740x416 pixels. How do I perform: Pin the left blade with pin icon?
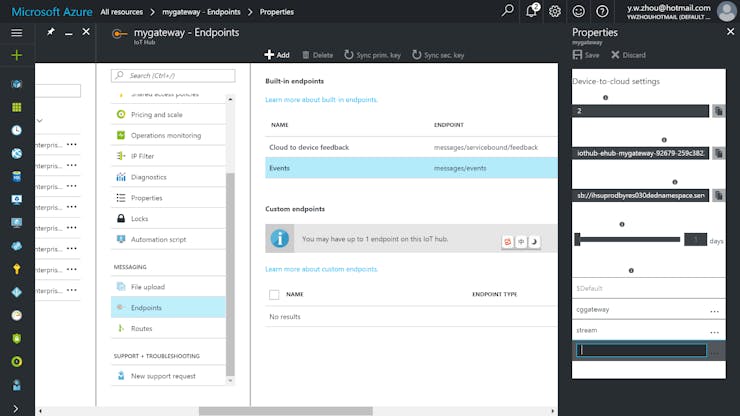point(50,32)
